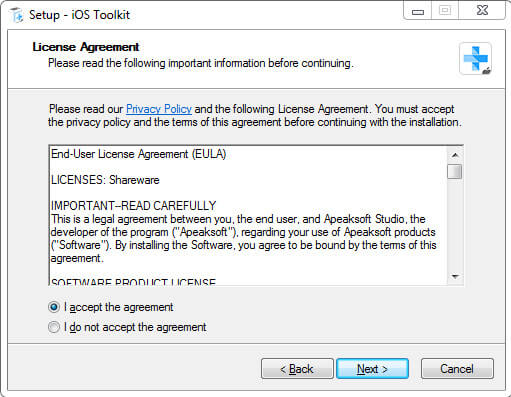Open the Privacy Policy link
The width and height of the screenshot is (511, 397).
(x=159, y=109)
